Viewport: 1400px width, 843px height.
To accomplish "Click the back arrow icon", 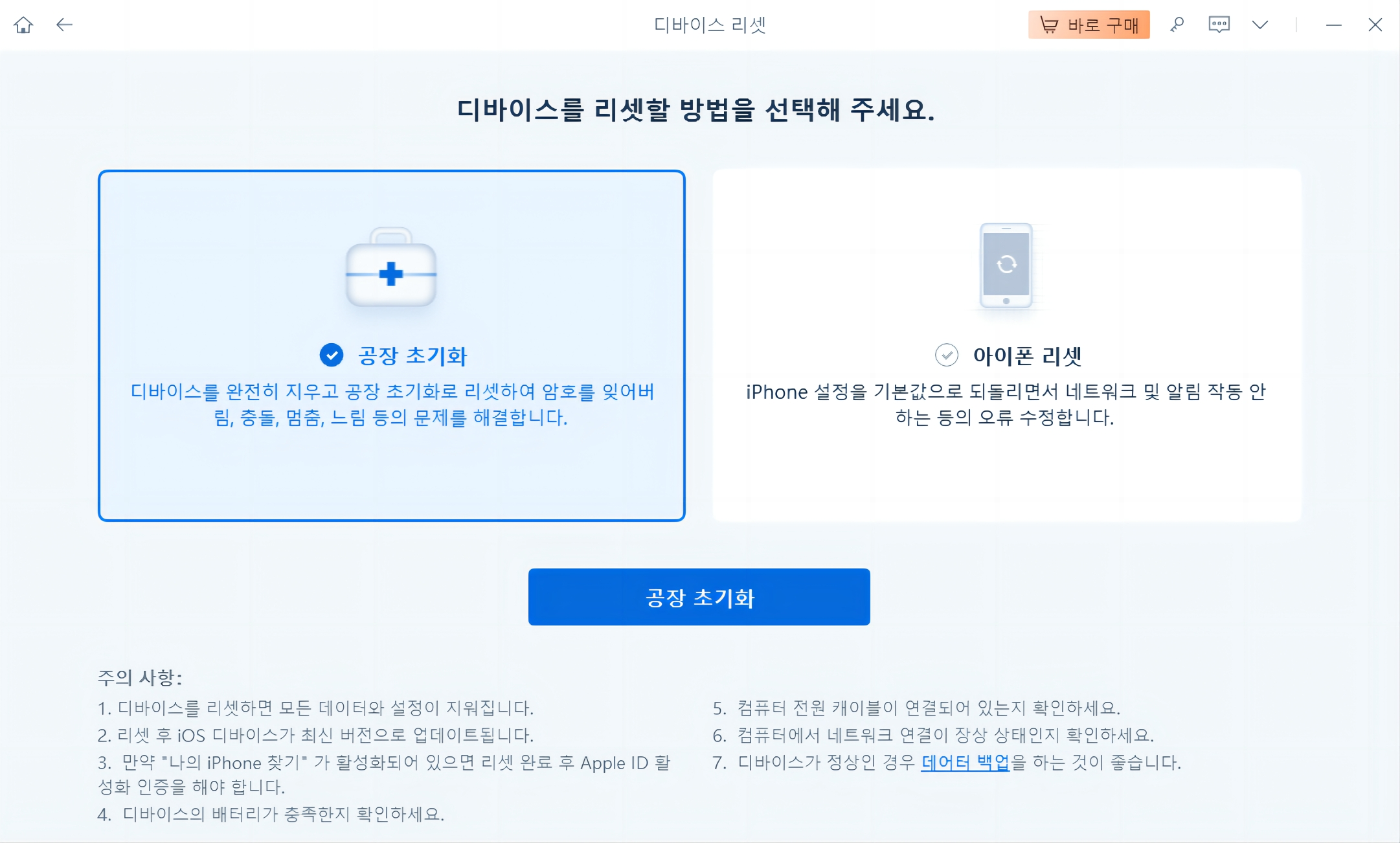I will tap(64, 25).
